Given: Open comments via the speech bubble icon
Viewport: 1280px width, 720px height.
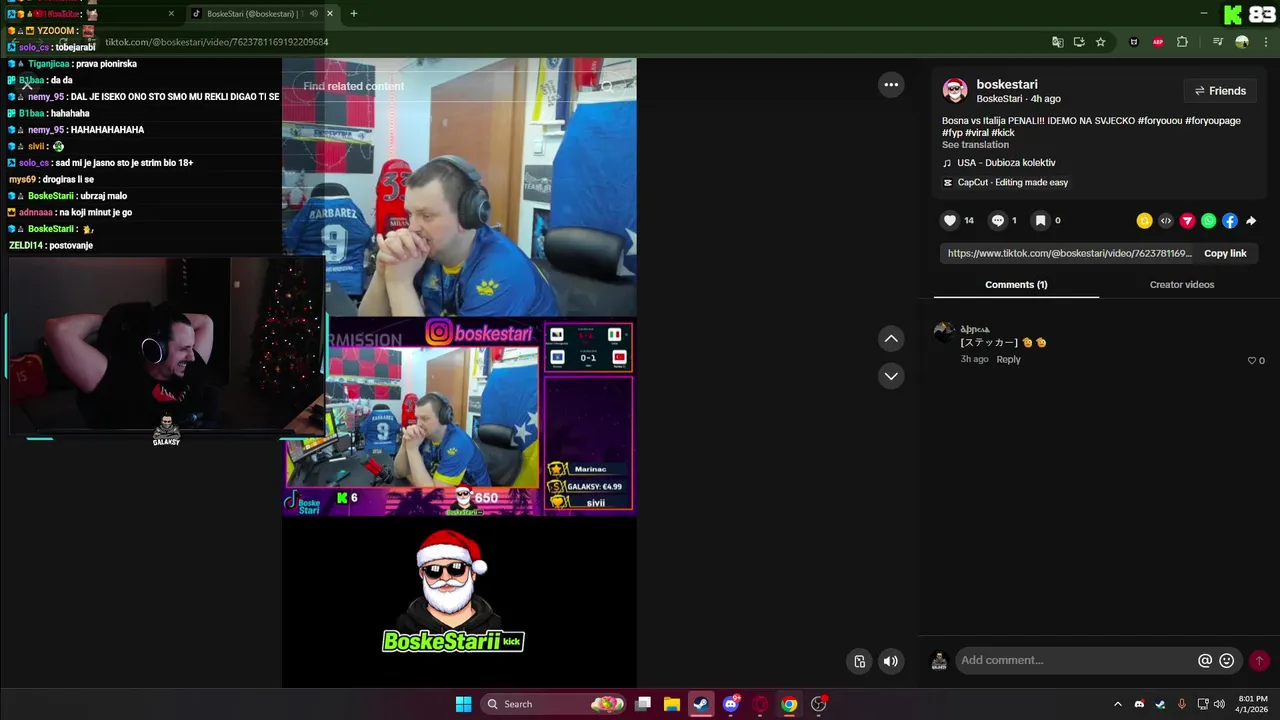Looking at the screenshot, I should [997, 221].
